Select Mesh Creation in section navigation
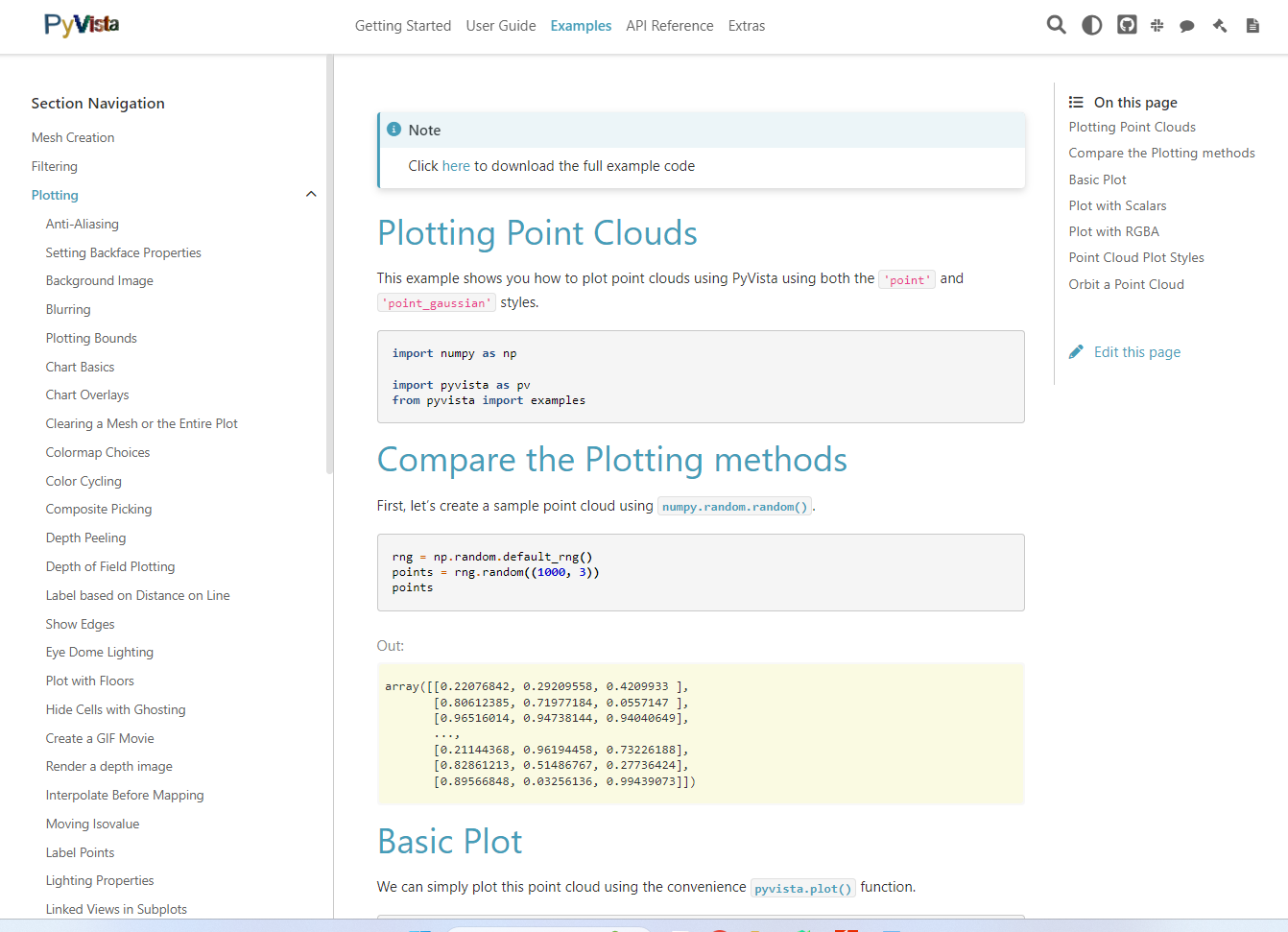The width and height of the screenshot is (1288, 932). coord(73,138)
